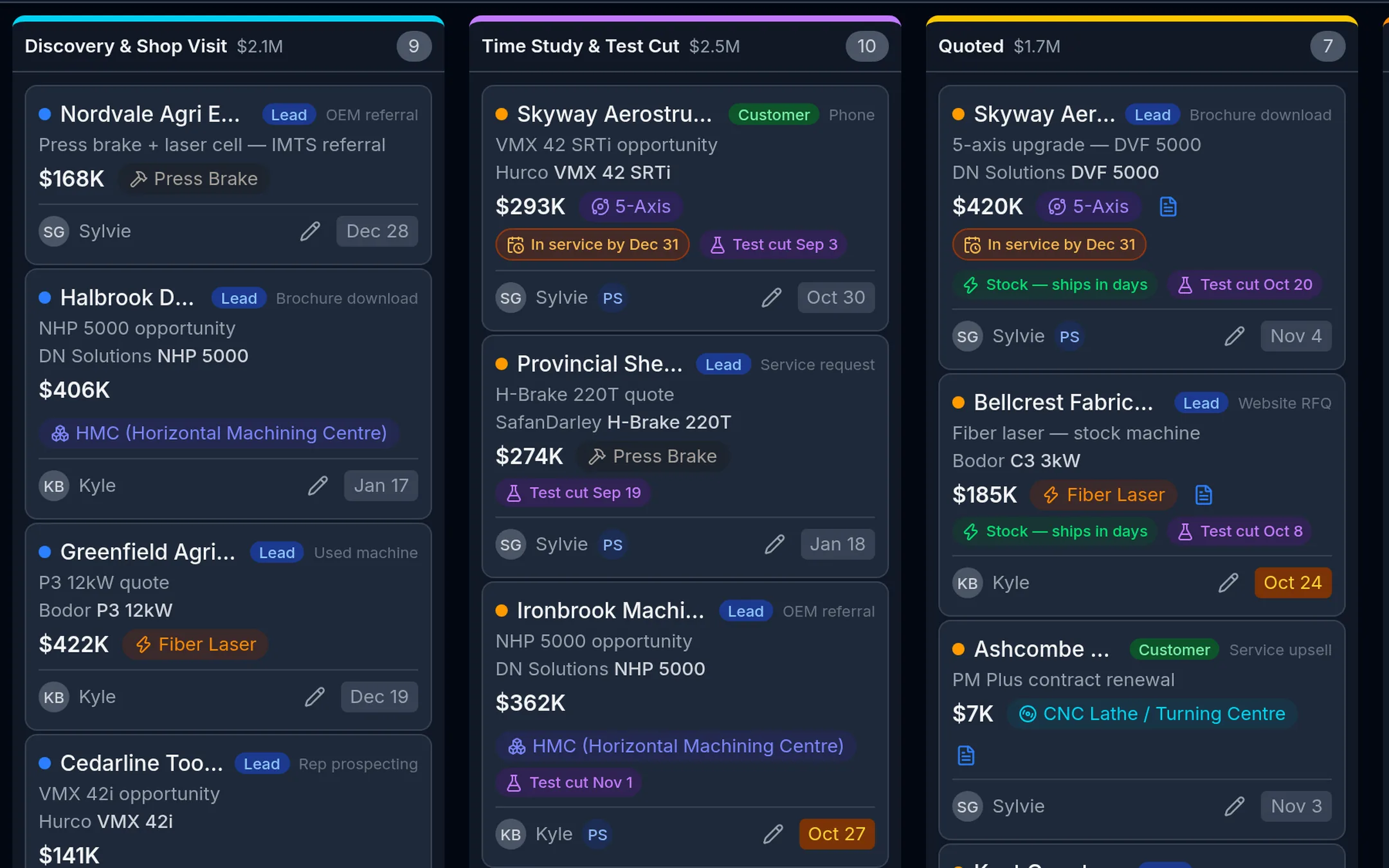Click 'Stock — ships in days' on Bellcrest card
Viewport: 1389px width, 868px height.
(1055, 531)
